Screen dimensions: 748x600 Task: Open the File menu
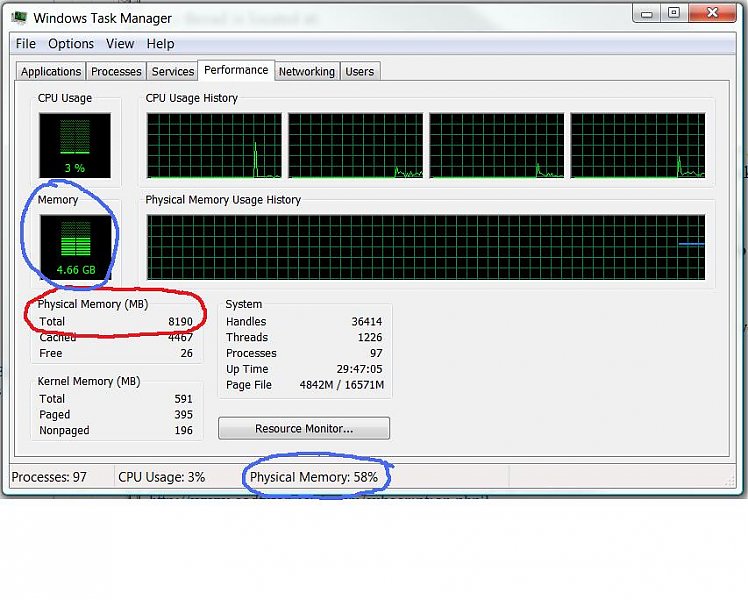pos(26,44)
